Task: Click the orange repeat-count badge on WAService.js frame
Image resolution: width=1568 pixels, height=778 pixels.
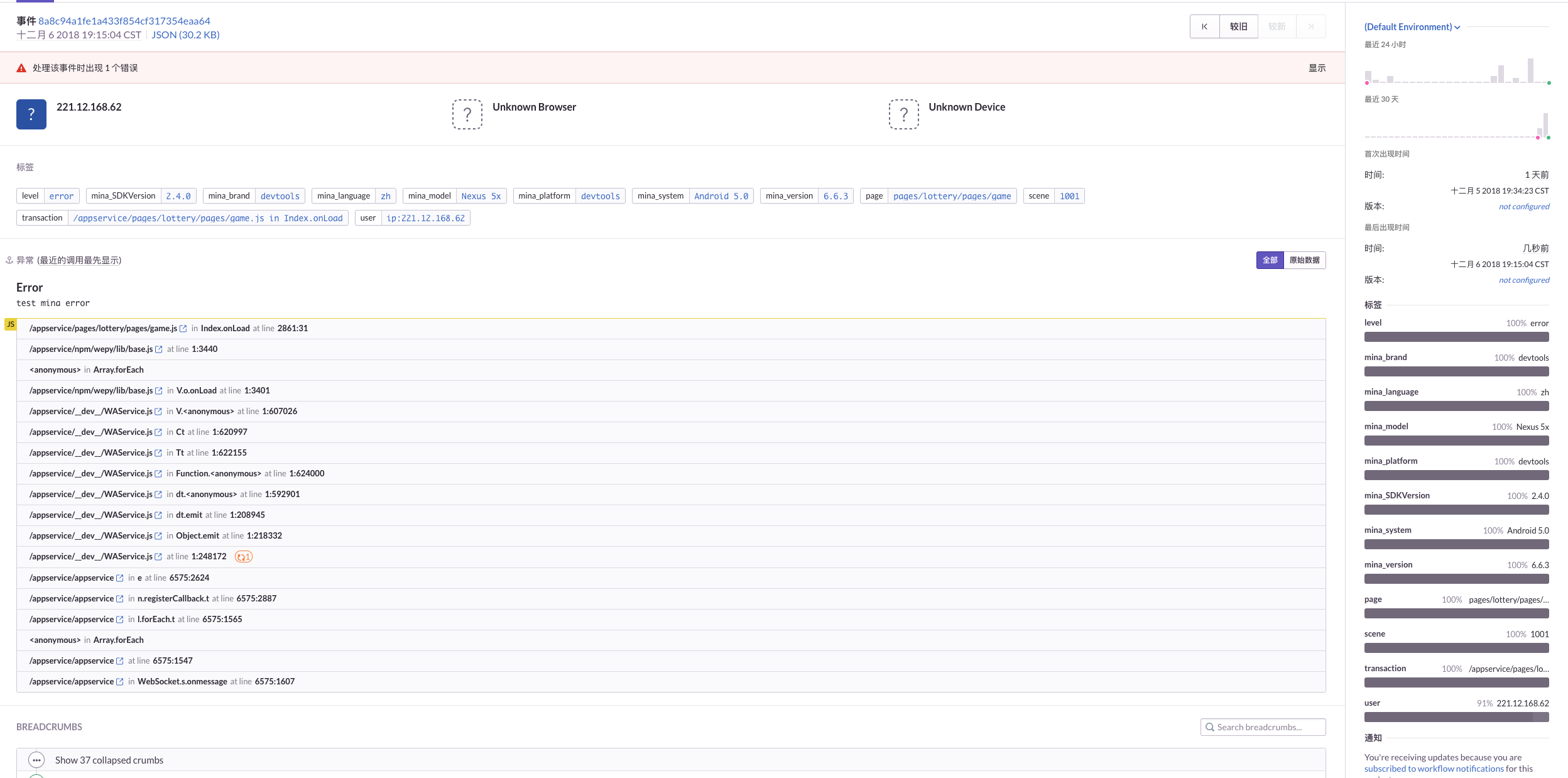Action: (244, 557)
